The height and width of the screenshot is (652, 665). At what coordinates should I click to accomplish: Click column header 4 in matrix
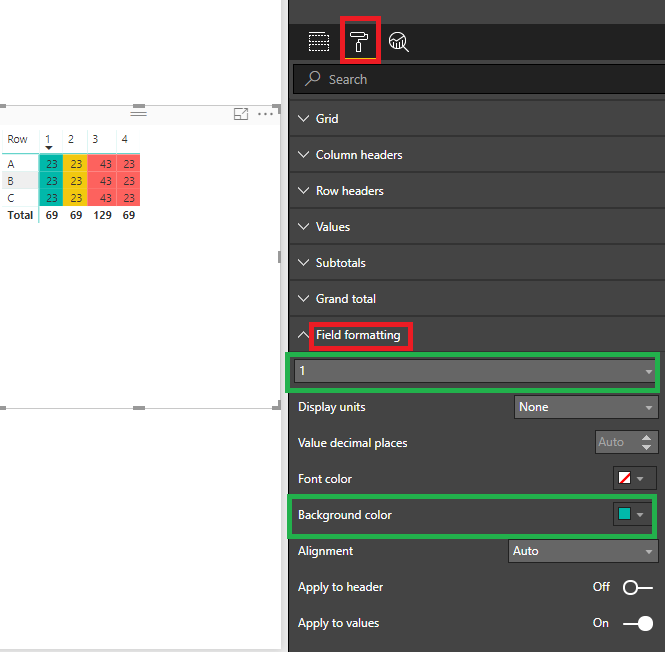[x=125, y=139]
